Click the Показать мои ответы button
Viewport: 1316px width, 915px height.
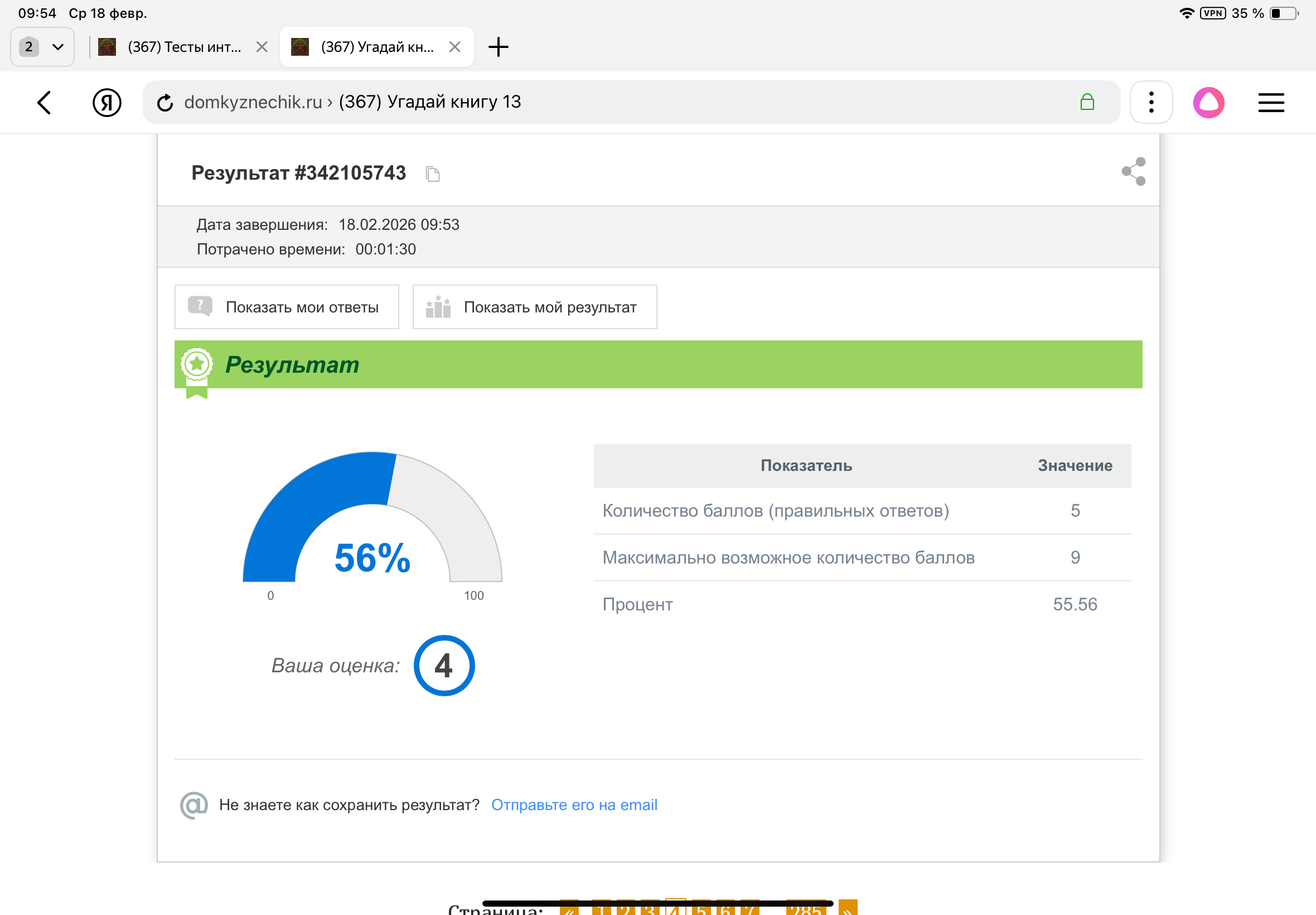click(287, 307)
